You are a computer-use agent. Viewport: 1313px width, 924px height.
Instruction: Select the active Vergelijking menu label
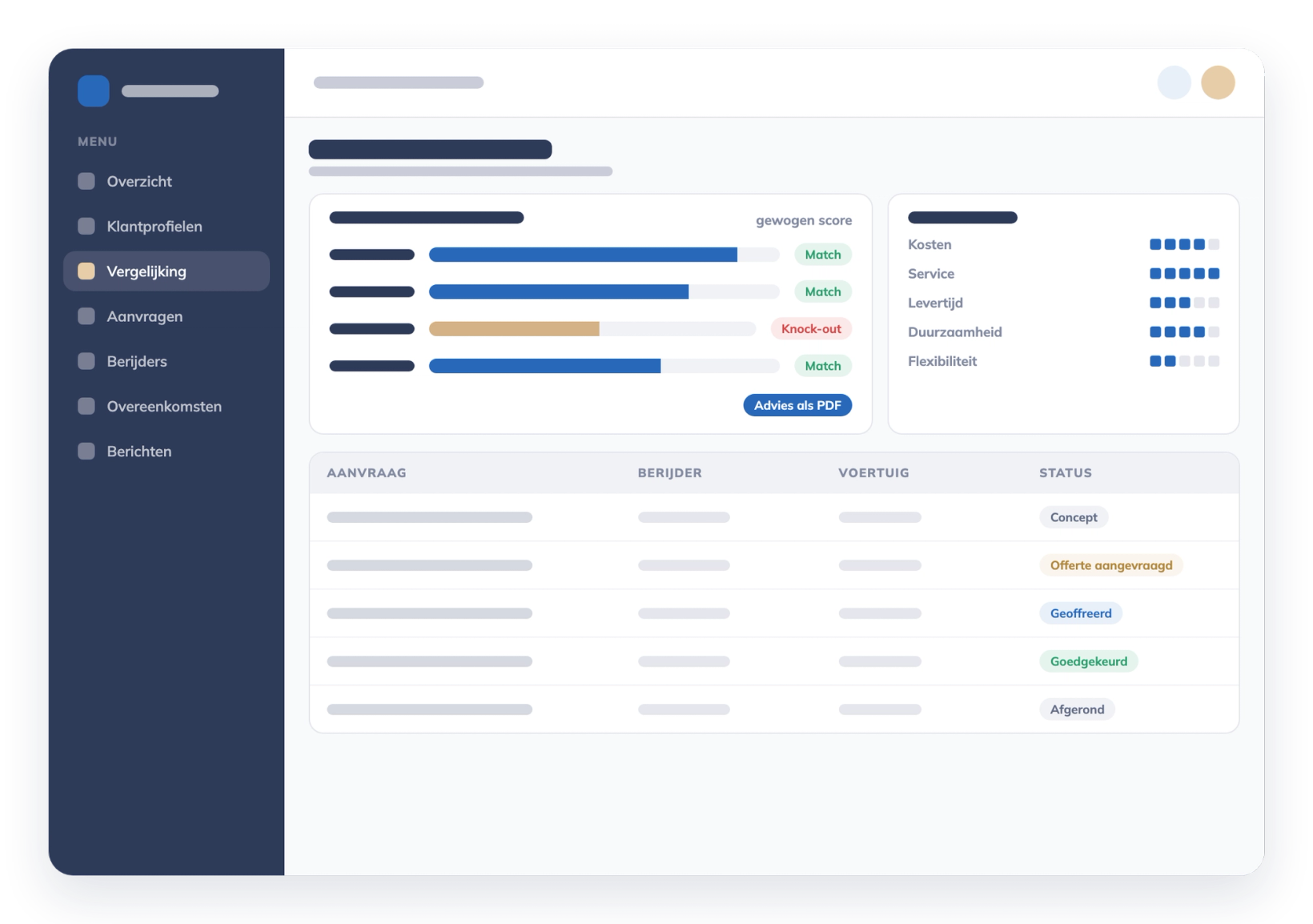point(147,272)
